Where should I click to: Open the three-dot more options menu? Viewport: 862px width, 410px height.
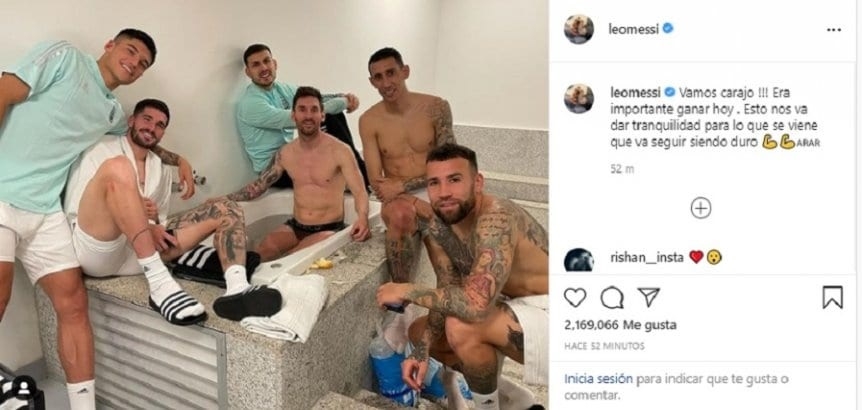click(834, 30)
